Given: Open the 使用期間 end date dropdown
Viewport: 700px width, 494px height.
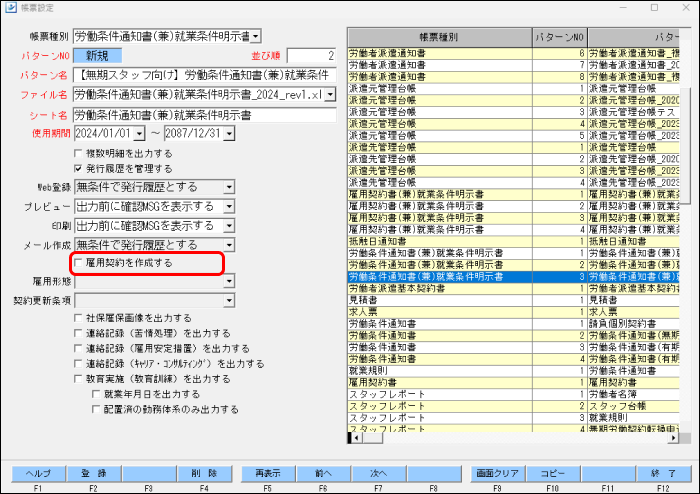Looking at the screenshot, I should pyautogui.click(x=229, y=133).
